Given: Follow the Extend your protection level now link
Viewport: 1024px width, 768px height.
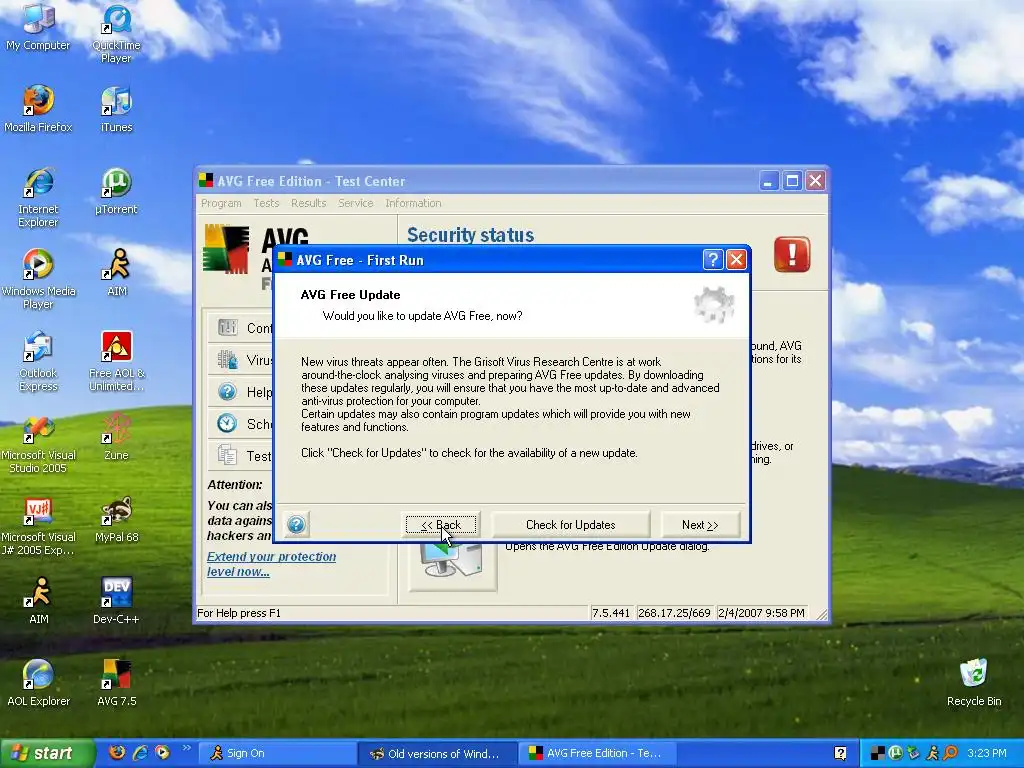Looking at the screenshot, I should tap(271, 564).
